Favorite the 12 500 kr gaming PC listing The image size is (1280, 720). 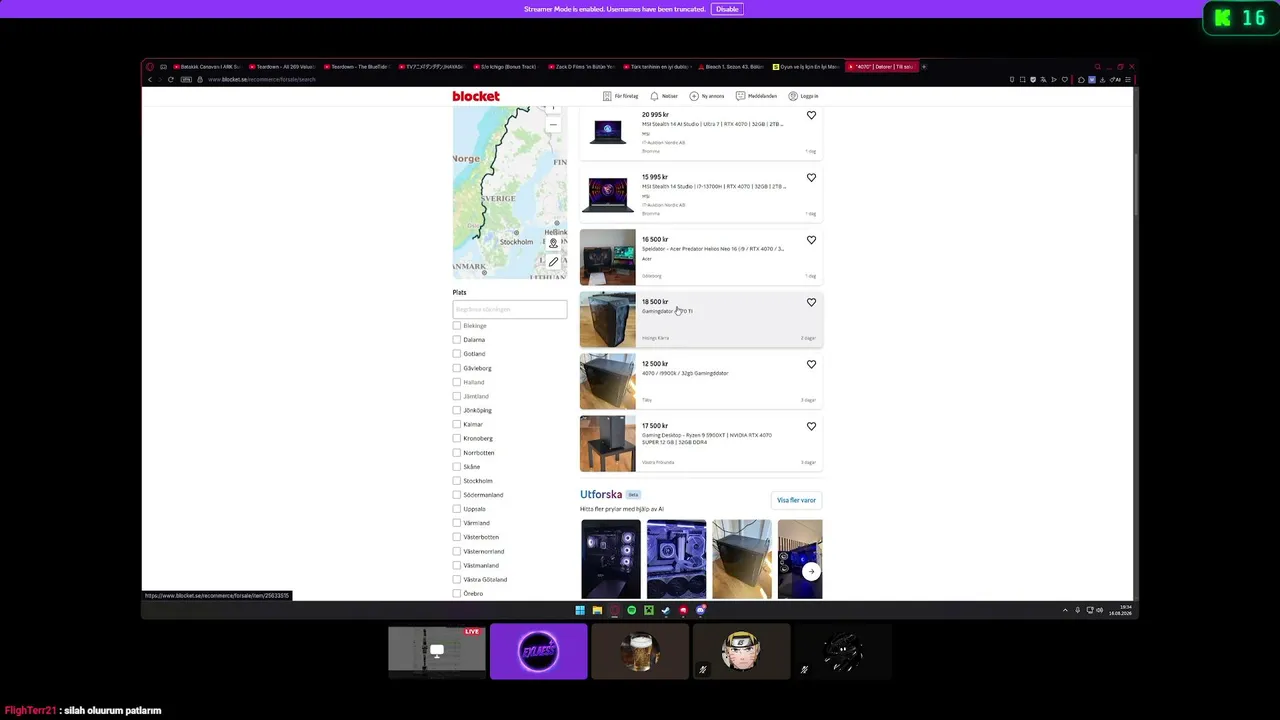(x=811, y=364)
